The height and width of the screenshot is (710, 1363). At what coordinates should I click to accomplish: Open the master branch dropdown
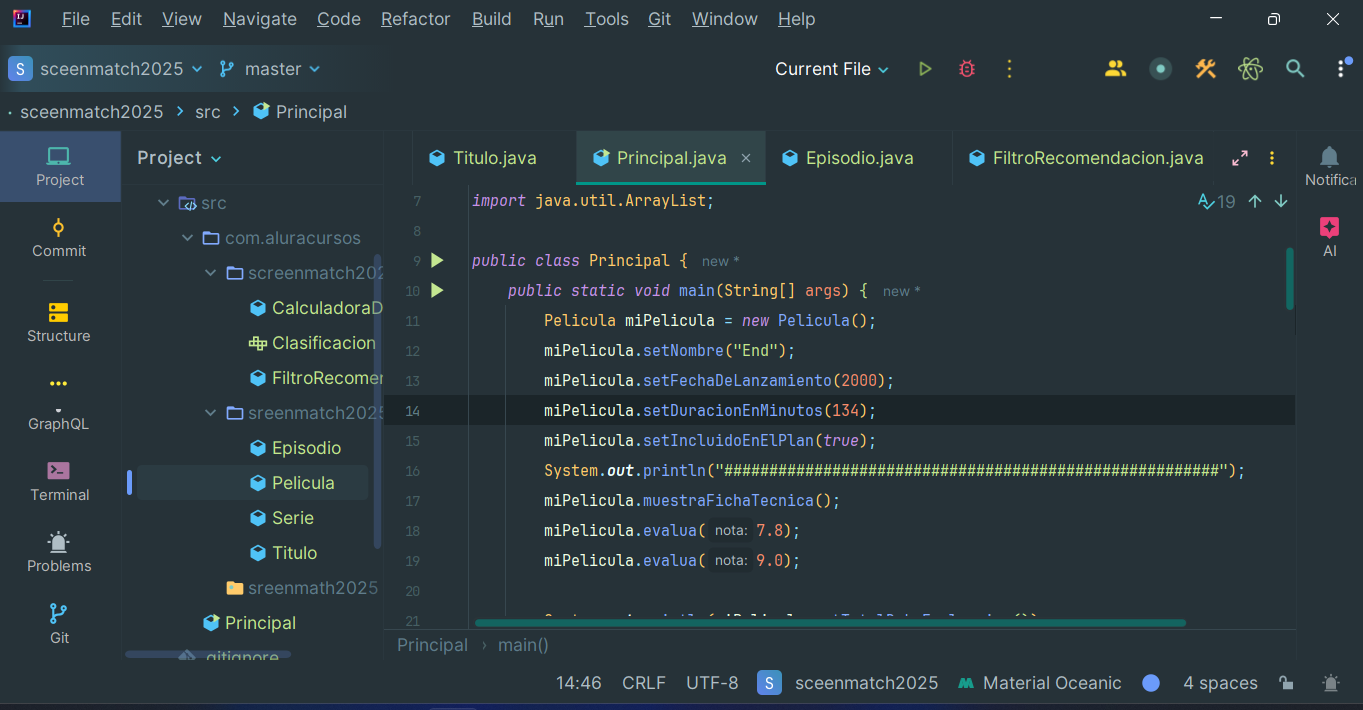[269, 69]
